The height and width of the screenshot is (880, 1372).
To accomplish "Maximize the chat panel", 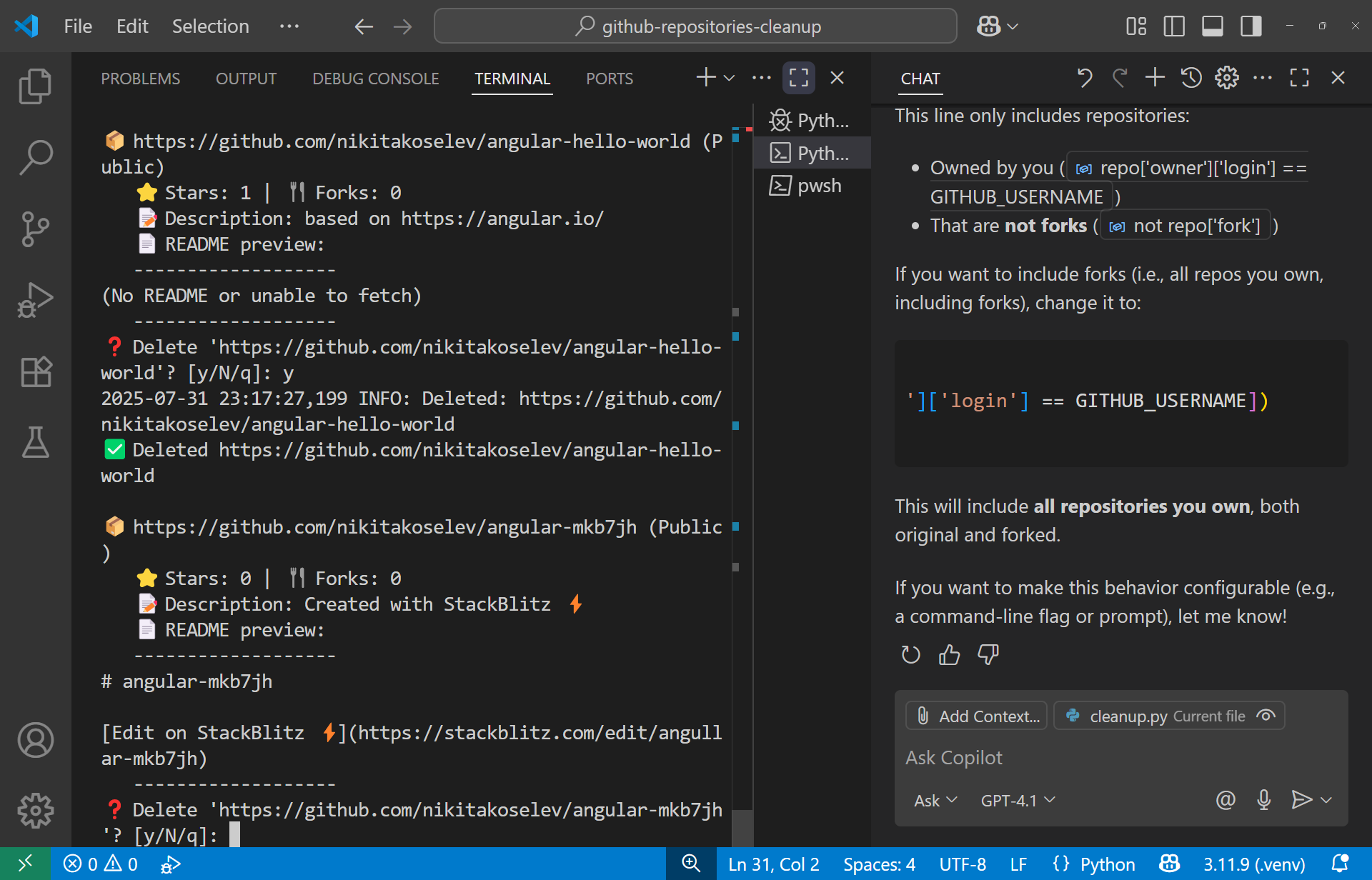I will pos(1300,77).
